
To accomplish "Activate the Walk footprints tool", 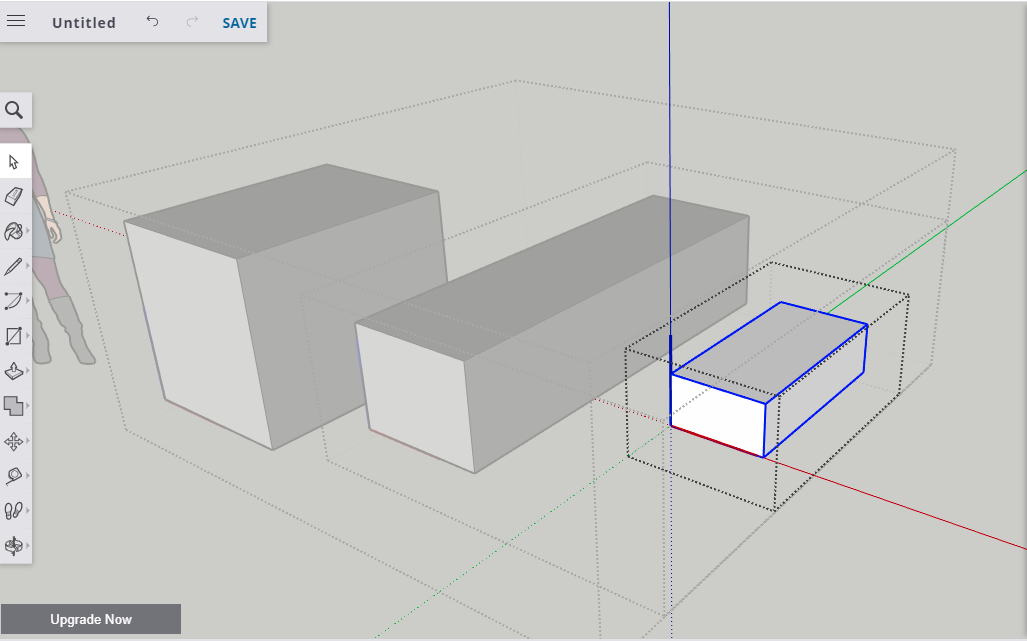I will point(13,511).
